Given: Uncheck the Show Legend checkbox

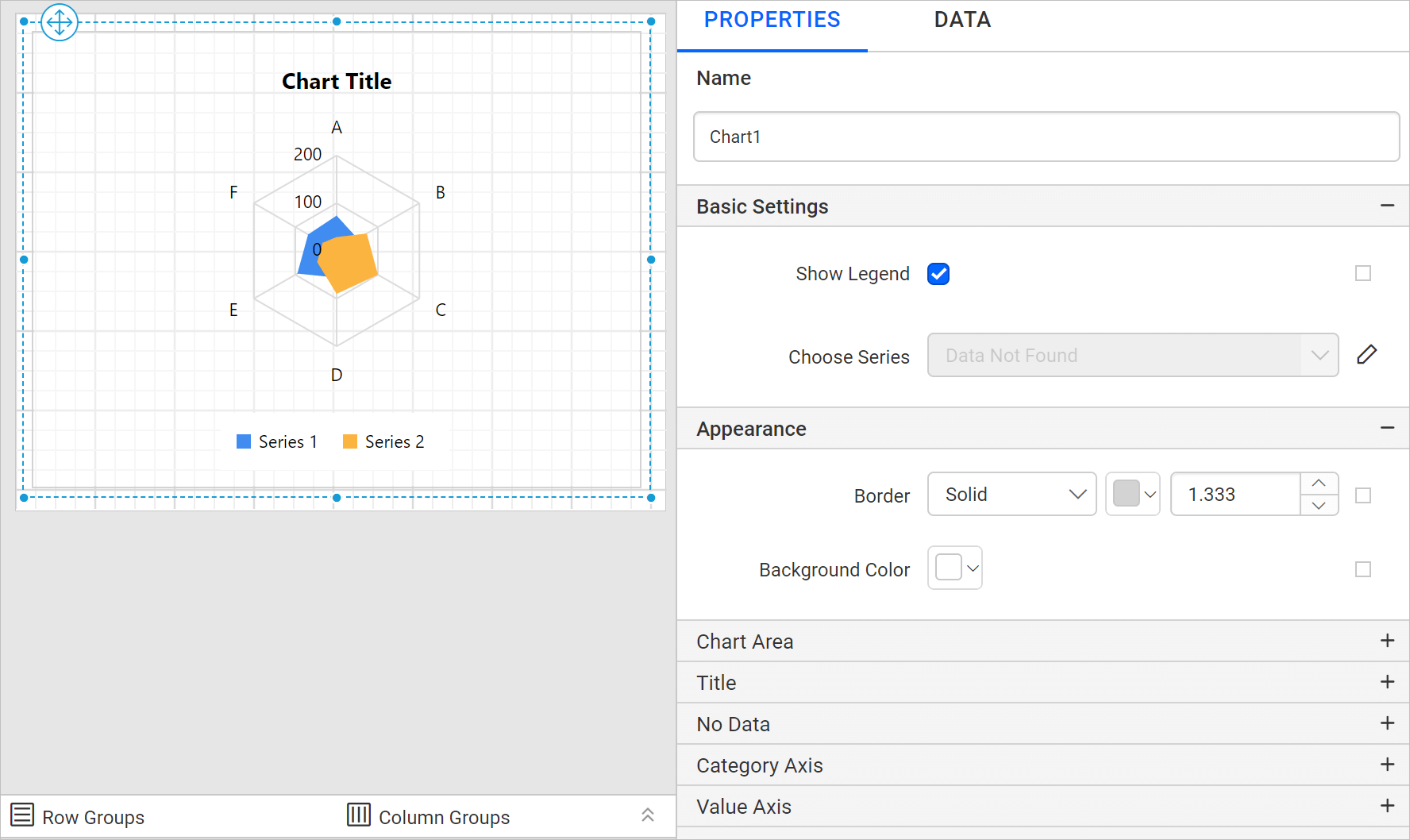Looking at the screenshot, I should pyautogui.click(x=938, y=273).
